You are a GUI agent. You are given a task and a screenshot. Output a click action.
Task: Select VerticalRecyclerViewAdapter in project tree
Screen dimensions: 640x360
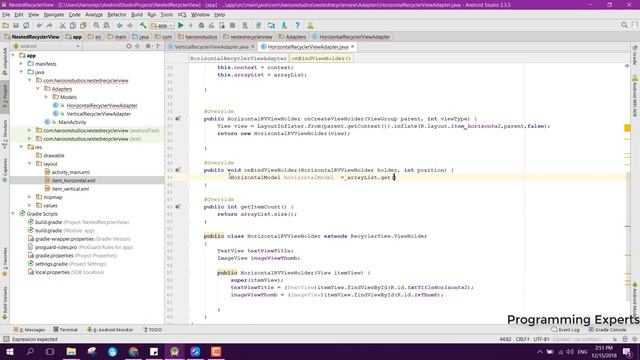(99, 114)
